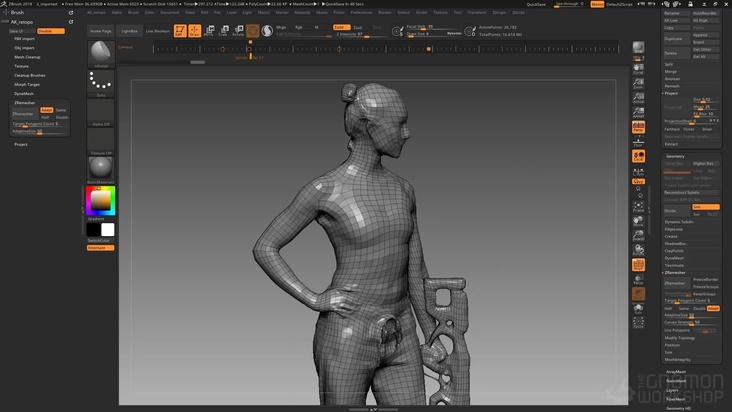Viewport: 732px width, 412px height.
Task: Click the BPR render icon in right shelf
Action: 638,48
